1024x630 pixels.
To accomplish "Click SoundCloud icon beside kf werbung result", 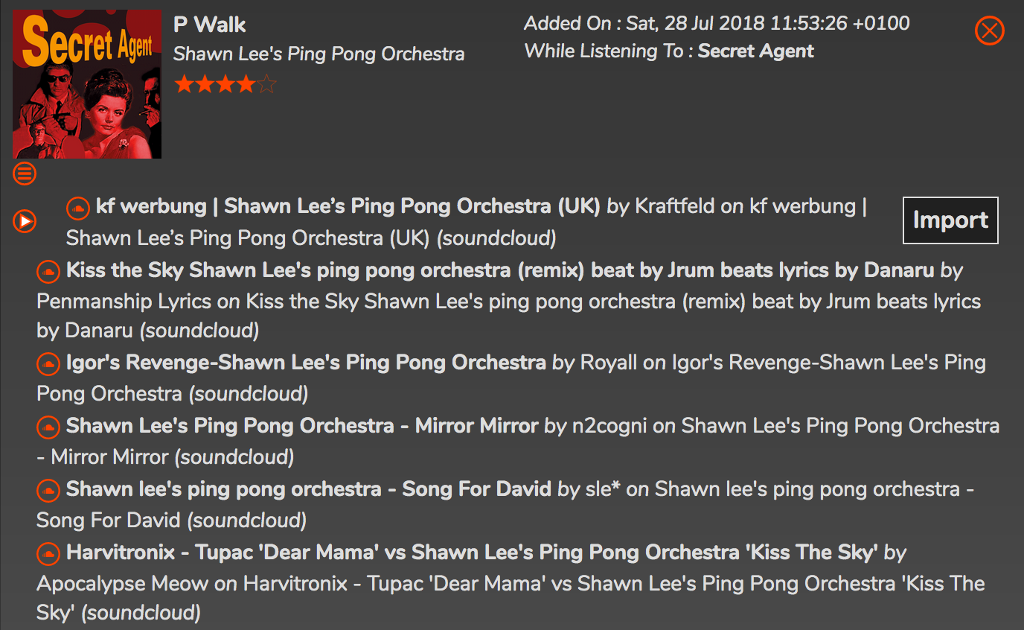I will (x=78, y=208).
